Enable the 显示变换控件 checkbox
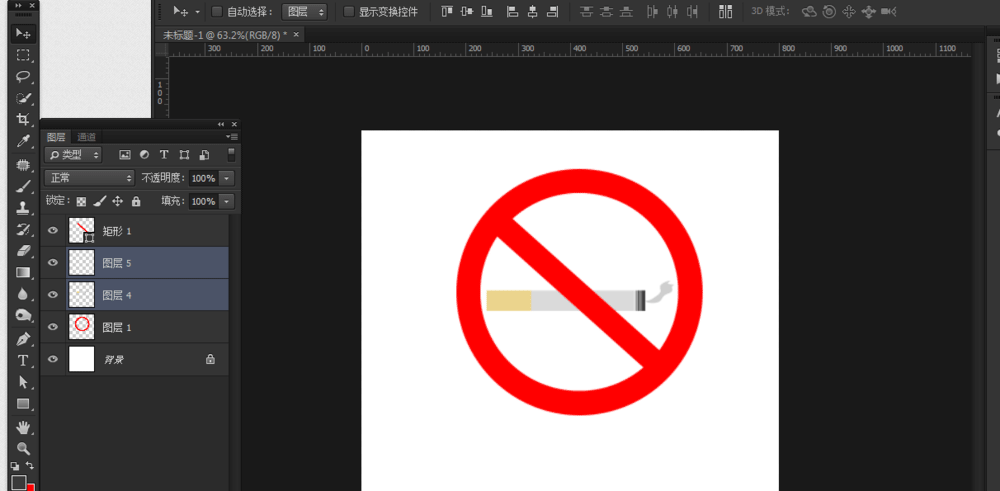This screenshot has width=1000, height=491. [349, 12]
